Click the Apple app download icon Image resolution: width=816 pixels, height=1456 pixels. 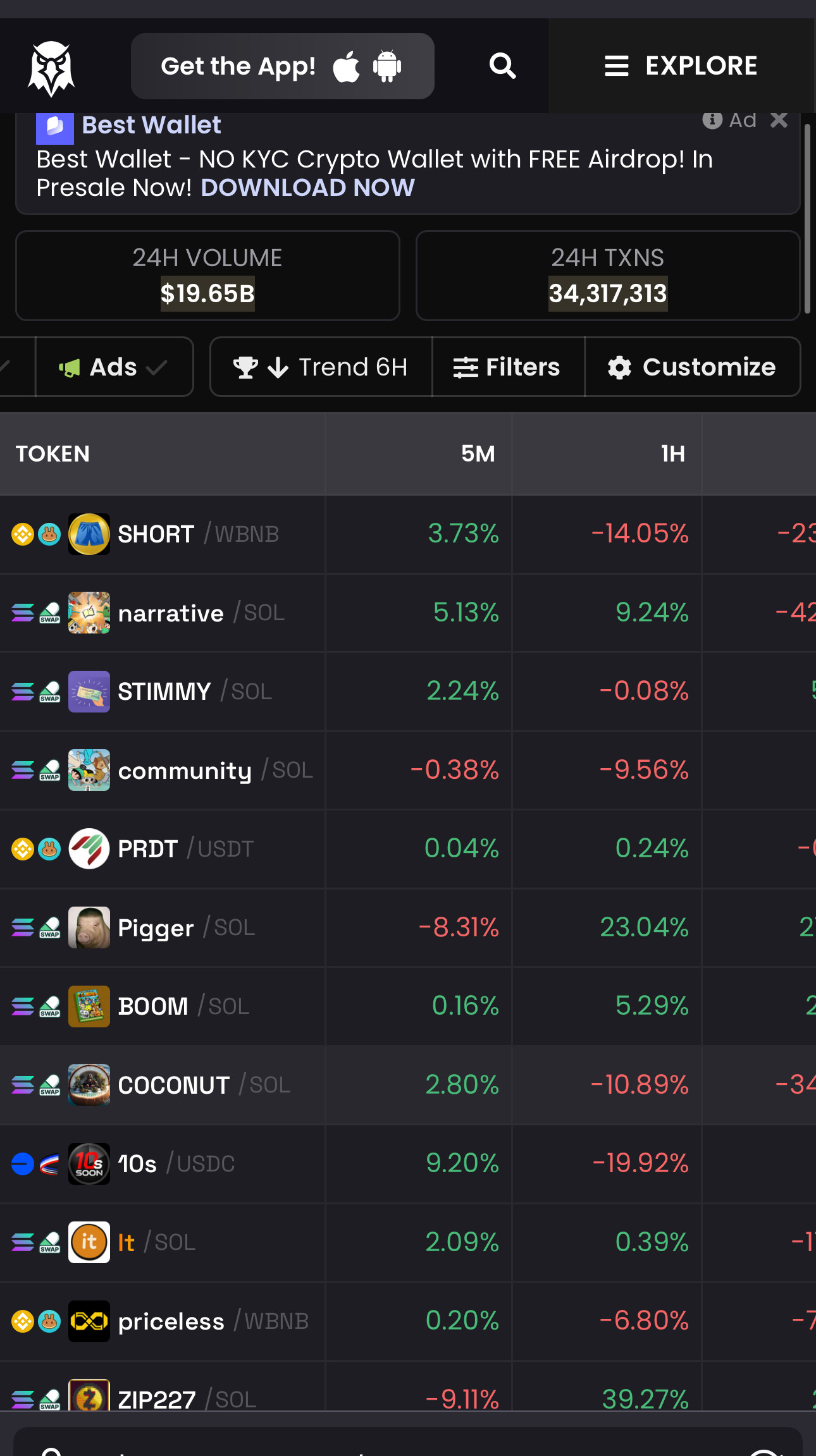click(x=346, y=66)
